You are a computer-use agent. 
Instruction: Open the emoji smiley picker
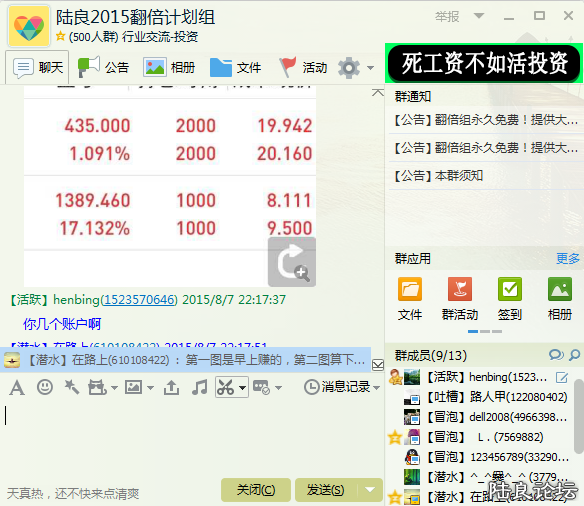pos(45,387)
